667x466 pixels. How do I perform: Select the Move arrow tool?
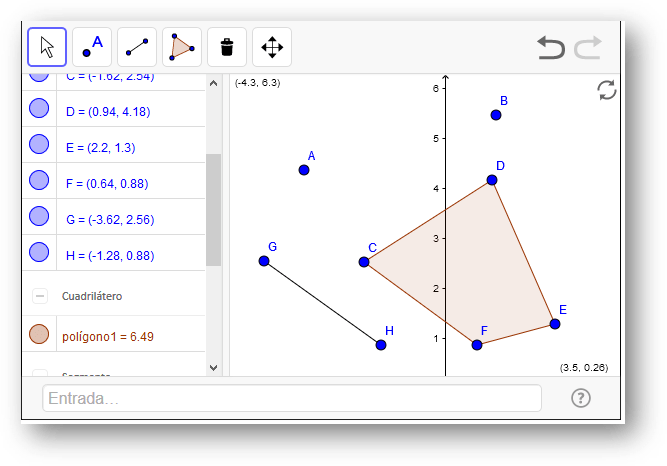pyautogui.click(x=47, y=47)
